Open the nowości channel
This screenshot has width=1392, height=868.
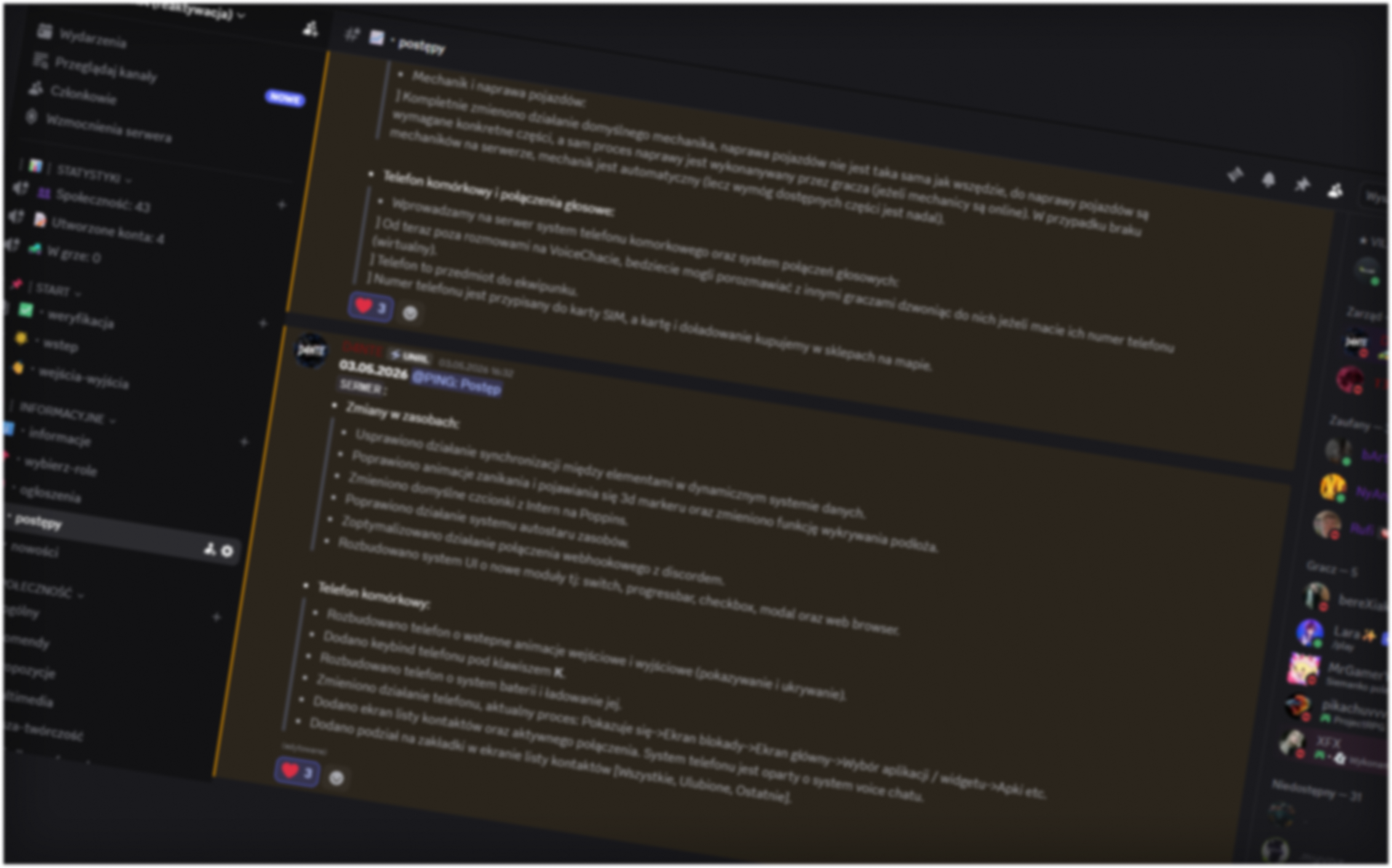coord(34,550)
